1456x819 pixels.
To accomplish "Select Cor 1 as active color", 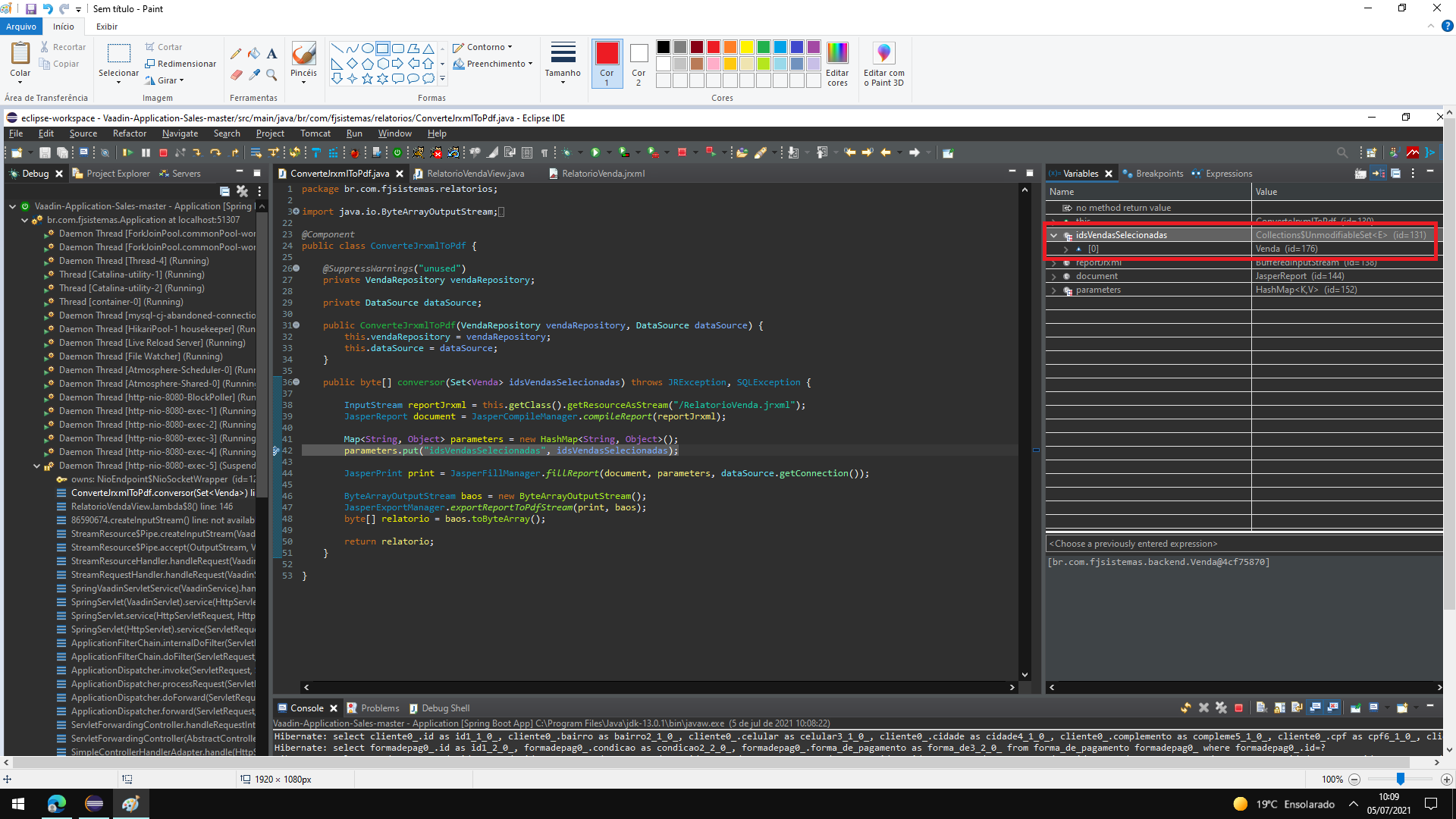I will [x=607, y=64].
